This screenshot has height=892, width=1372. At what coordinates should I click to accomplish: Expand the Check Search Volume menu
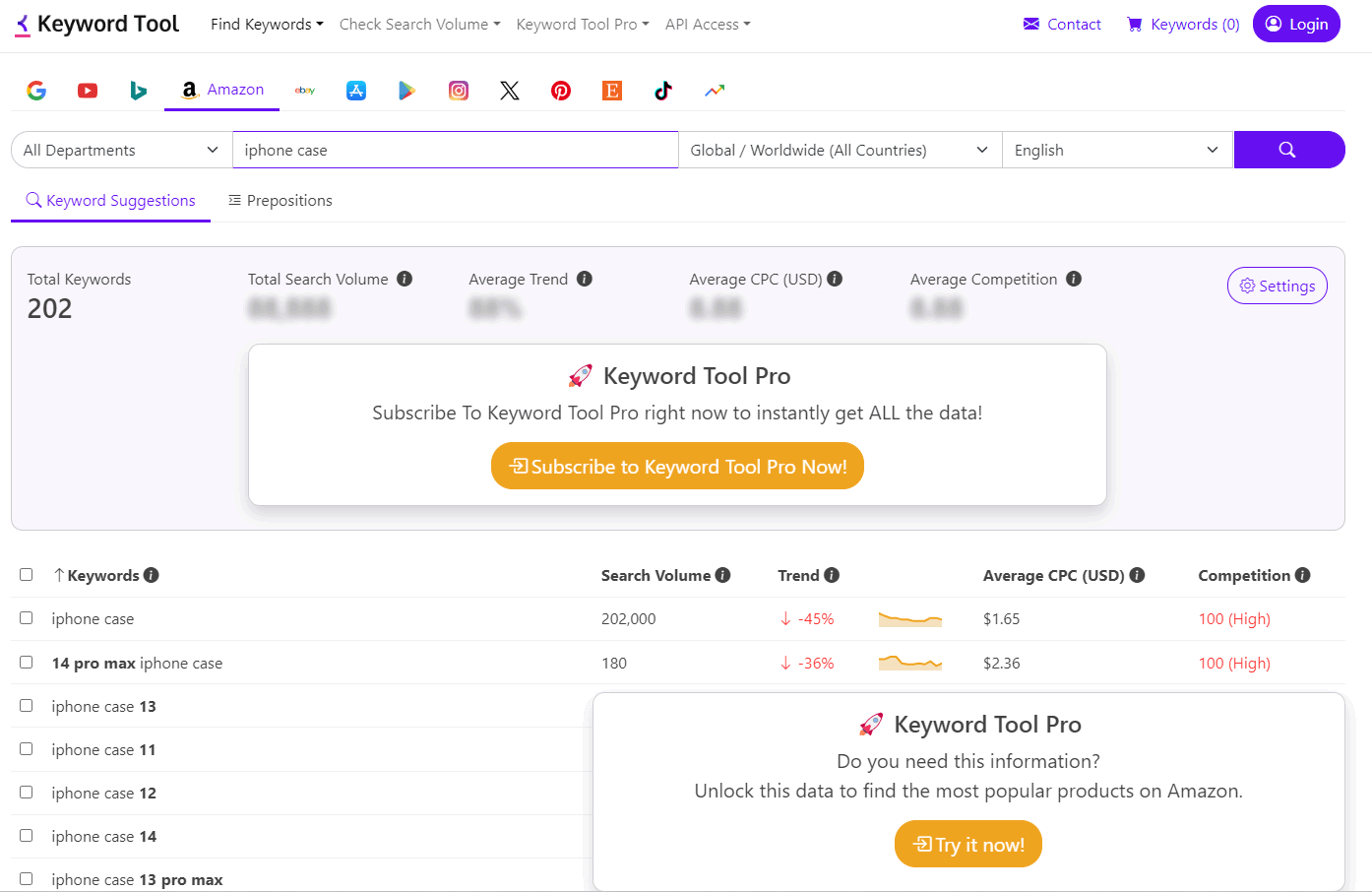[420, 24]
